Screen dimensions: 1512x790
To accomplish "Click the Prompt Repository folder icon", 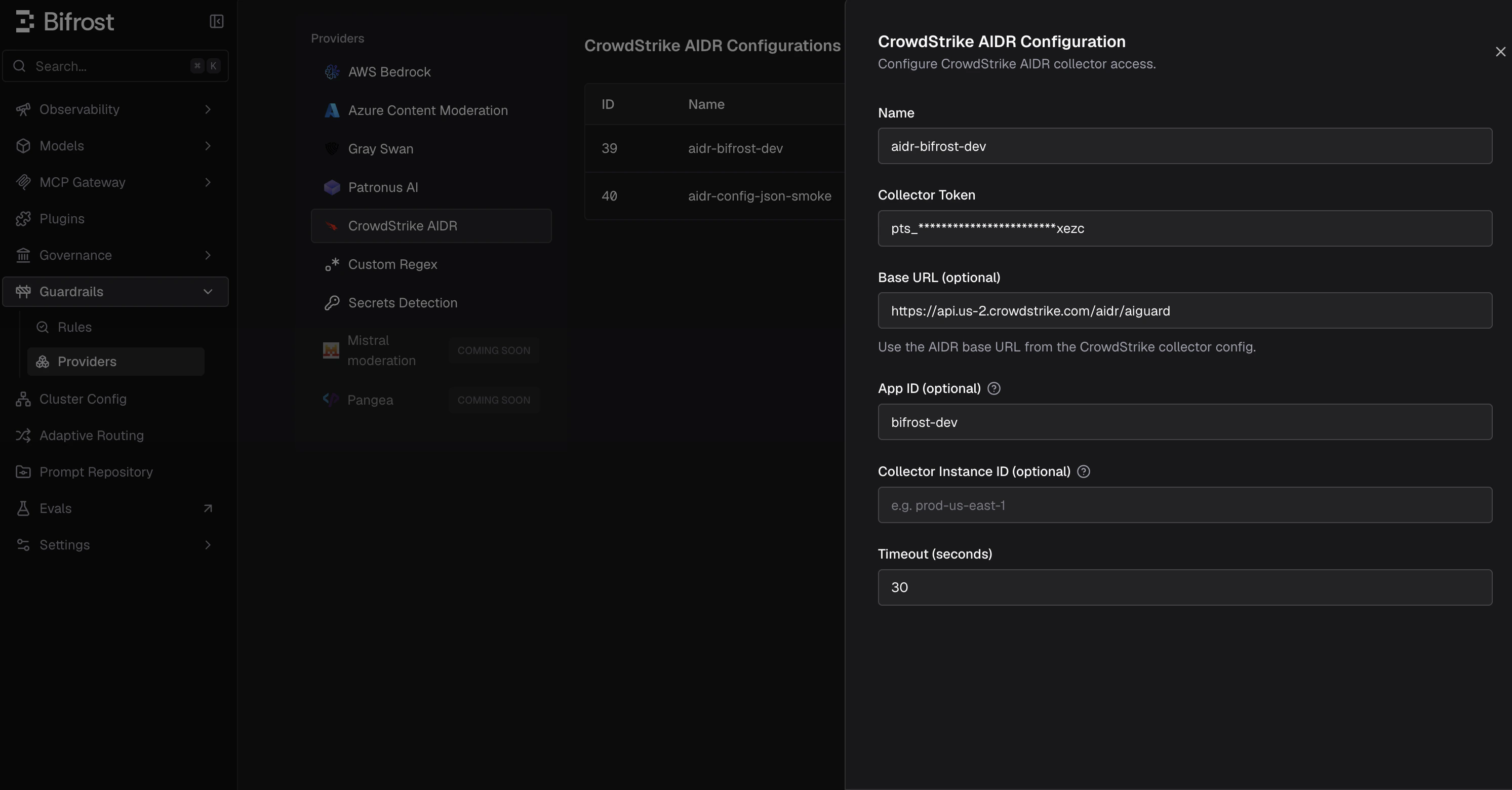I will click(x=23, y=471).
